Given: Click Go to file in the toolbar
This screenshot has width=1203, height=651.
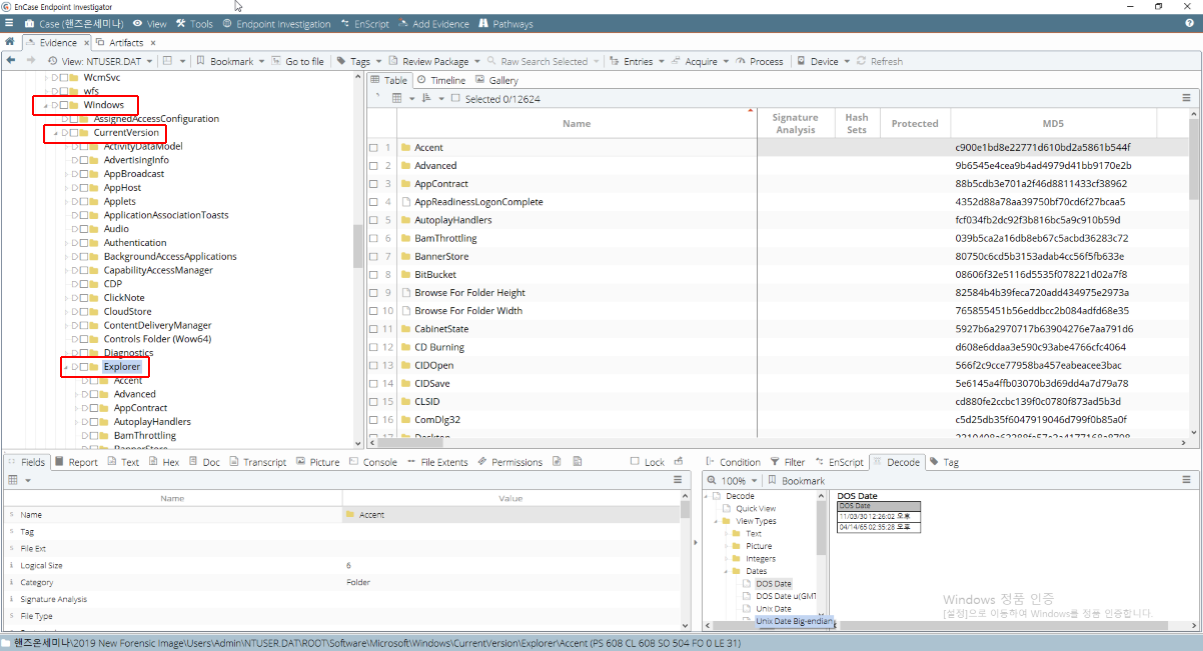Looking at the screenshot, I should pyautogui.click(x=297, y=61).
